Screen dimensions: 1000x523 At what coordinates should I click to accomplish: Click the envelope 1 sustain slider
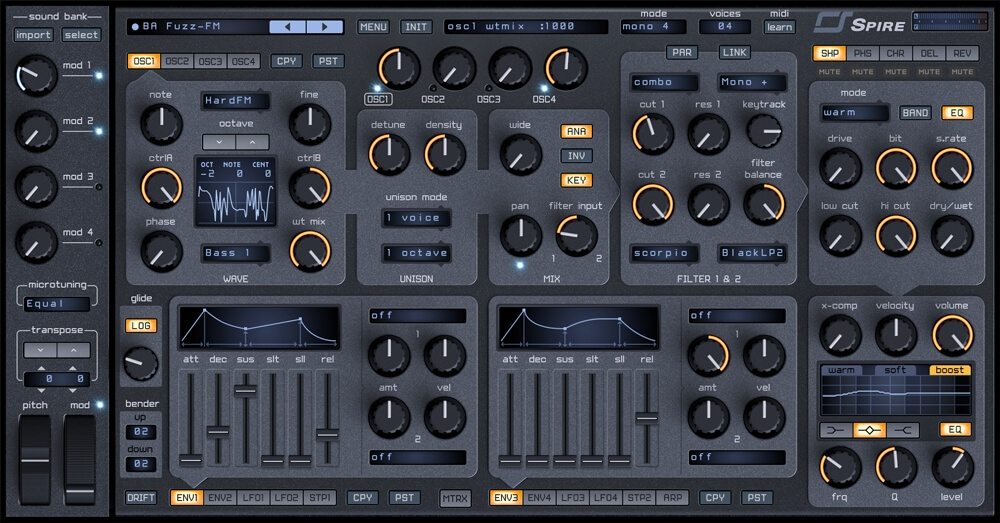(x=244, y=389)
